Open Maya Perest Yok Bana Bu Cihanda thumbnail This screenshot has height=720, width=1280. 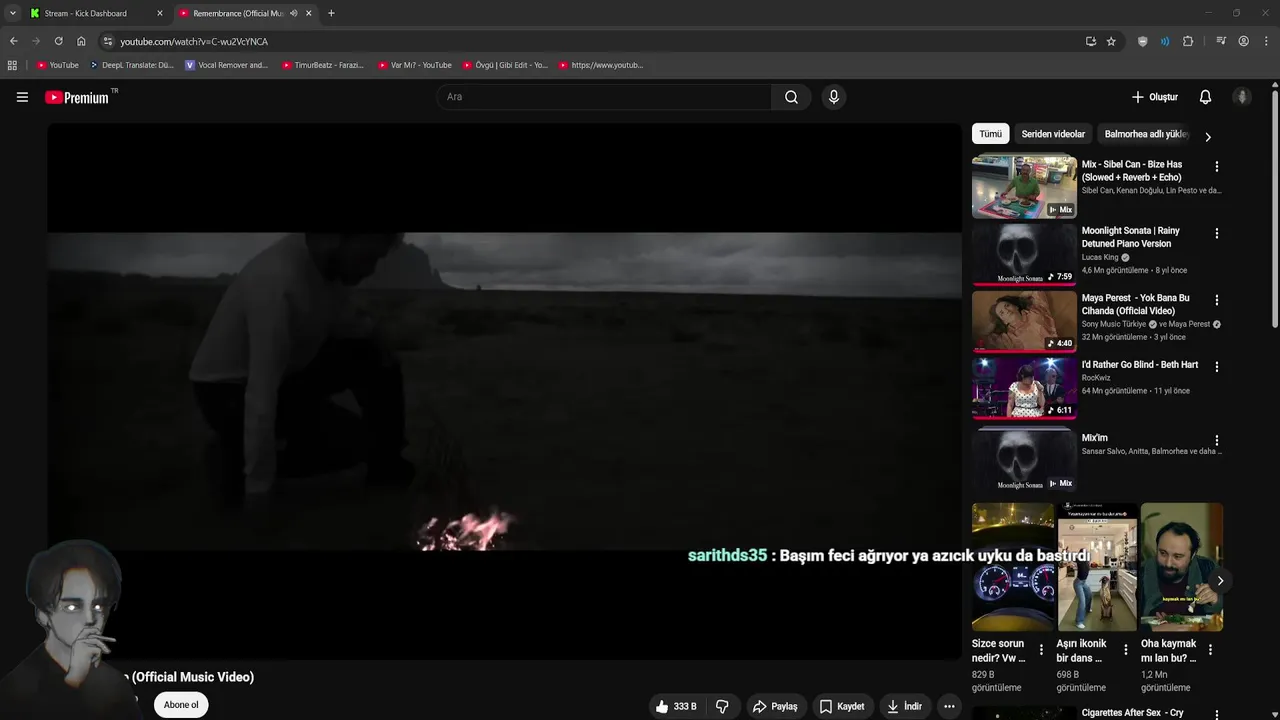pos(1024,320)
